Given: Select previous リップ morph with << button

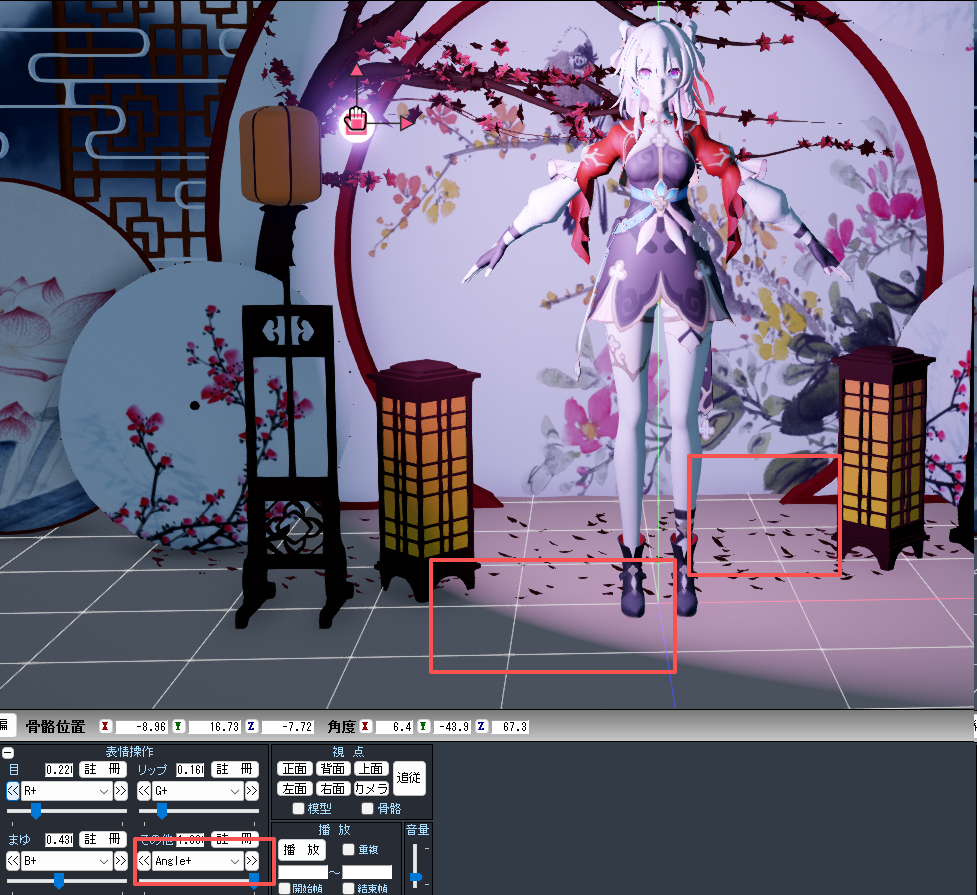Looking at the screenshot, I should 144,791.
